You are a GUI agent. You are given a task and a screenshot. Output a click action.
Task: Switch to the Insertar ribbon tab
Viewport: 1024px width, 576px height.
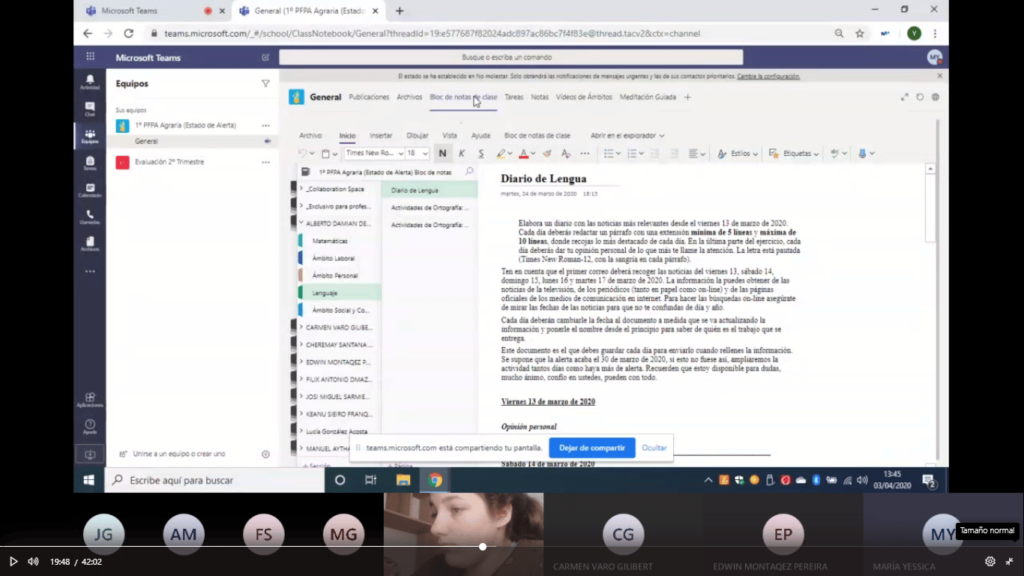point(381,136)
